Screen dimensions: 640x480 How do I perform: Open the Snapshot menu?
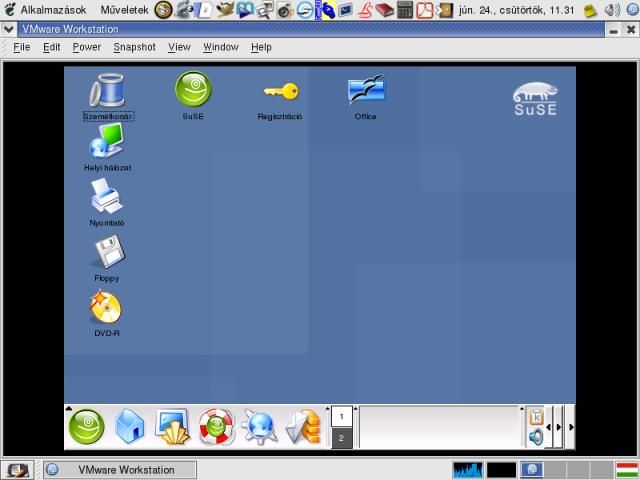(x=134, y=47)
